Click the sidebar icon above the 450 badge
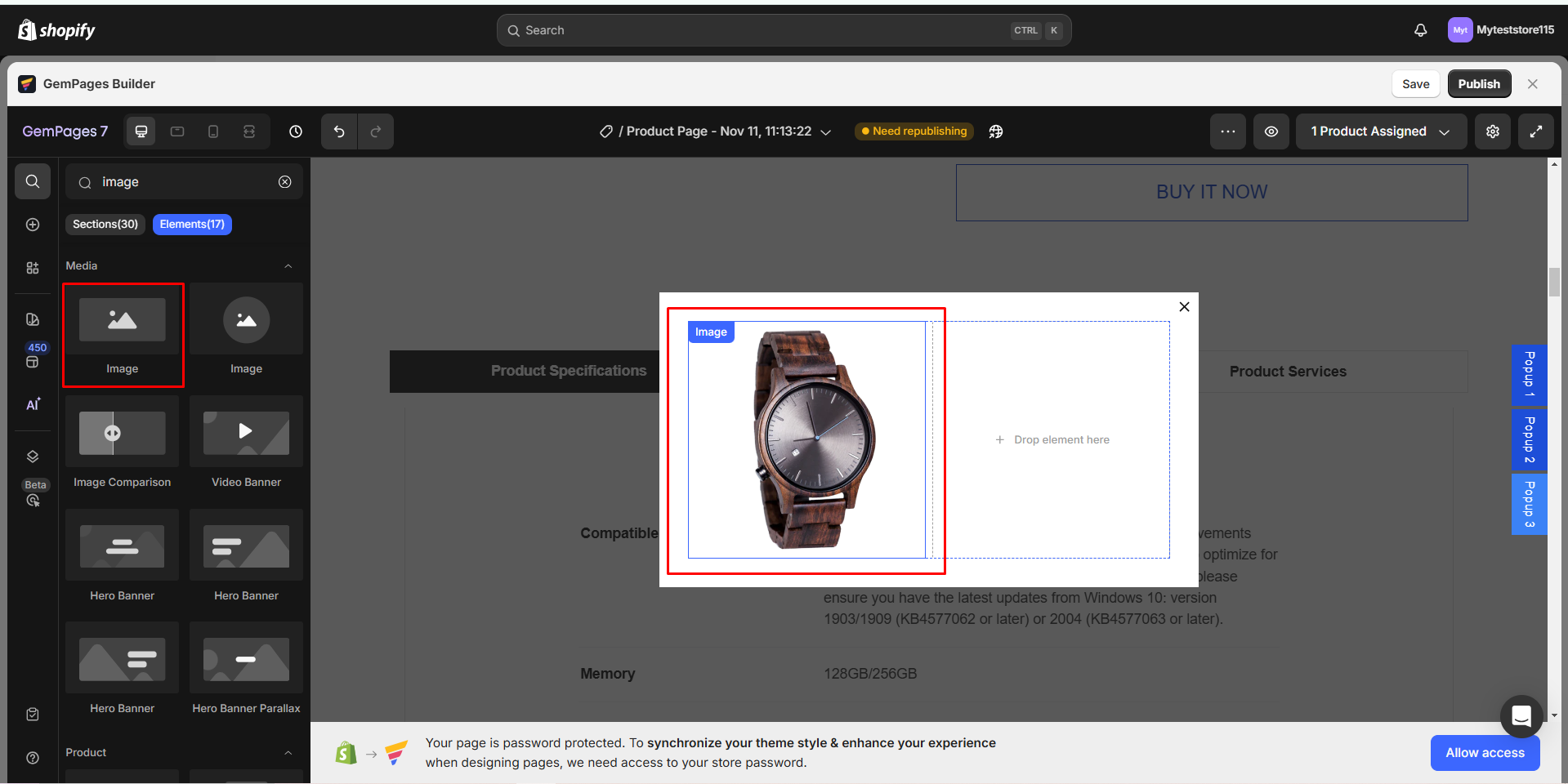Screen dimensions: 1568x784 (33, 319)
